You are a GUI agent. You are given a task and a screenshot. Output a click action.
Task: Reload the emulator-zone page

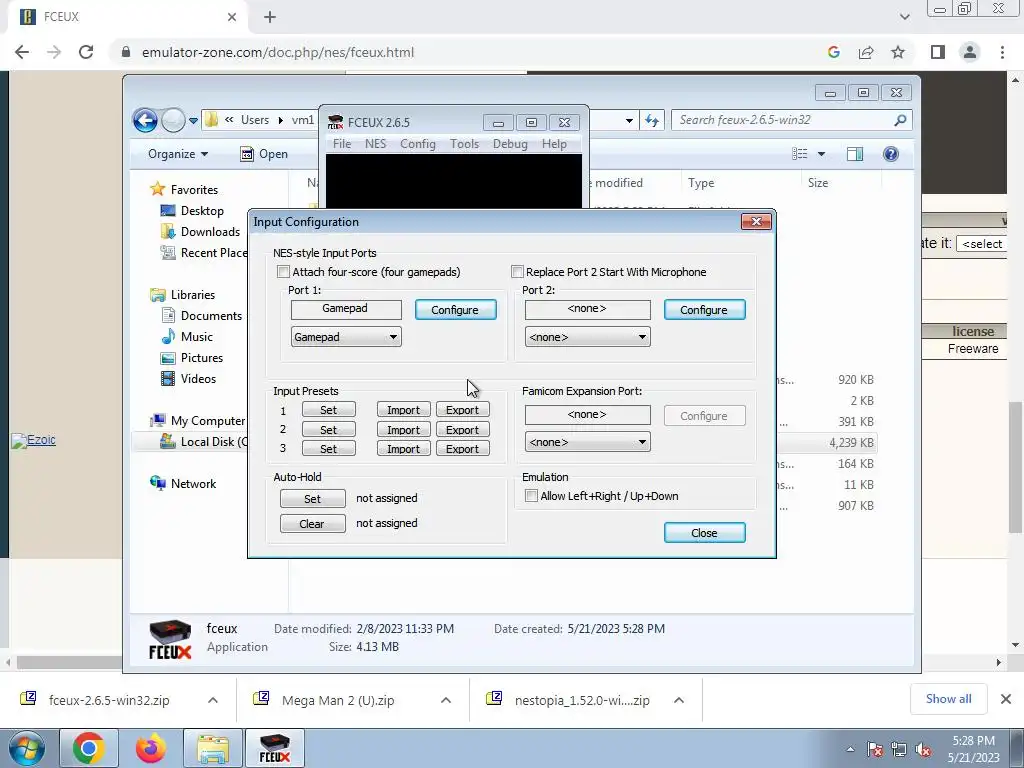pos(86,52)
